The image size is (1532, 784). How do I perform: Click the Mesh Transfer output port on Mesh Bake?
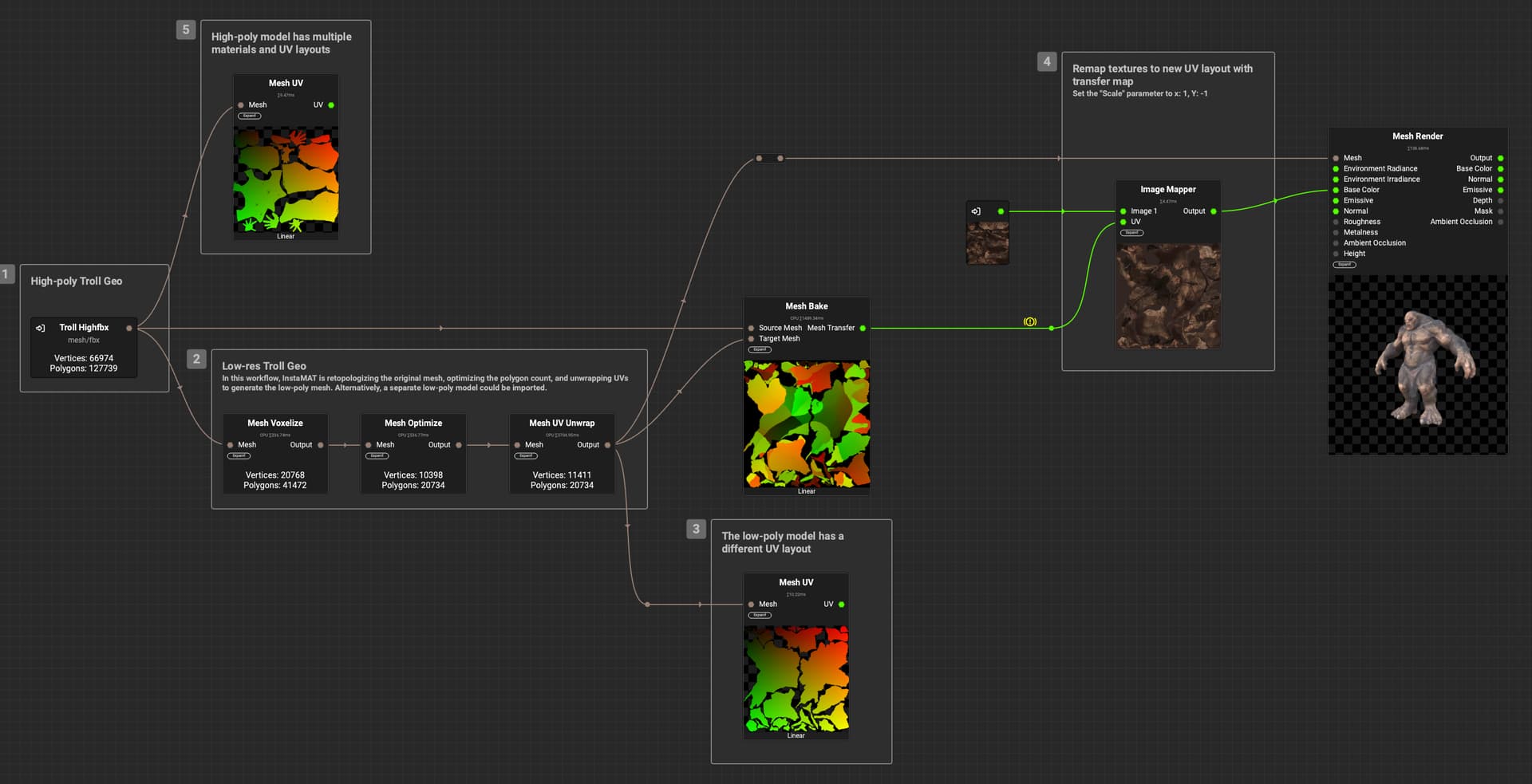coord(863,328)
